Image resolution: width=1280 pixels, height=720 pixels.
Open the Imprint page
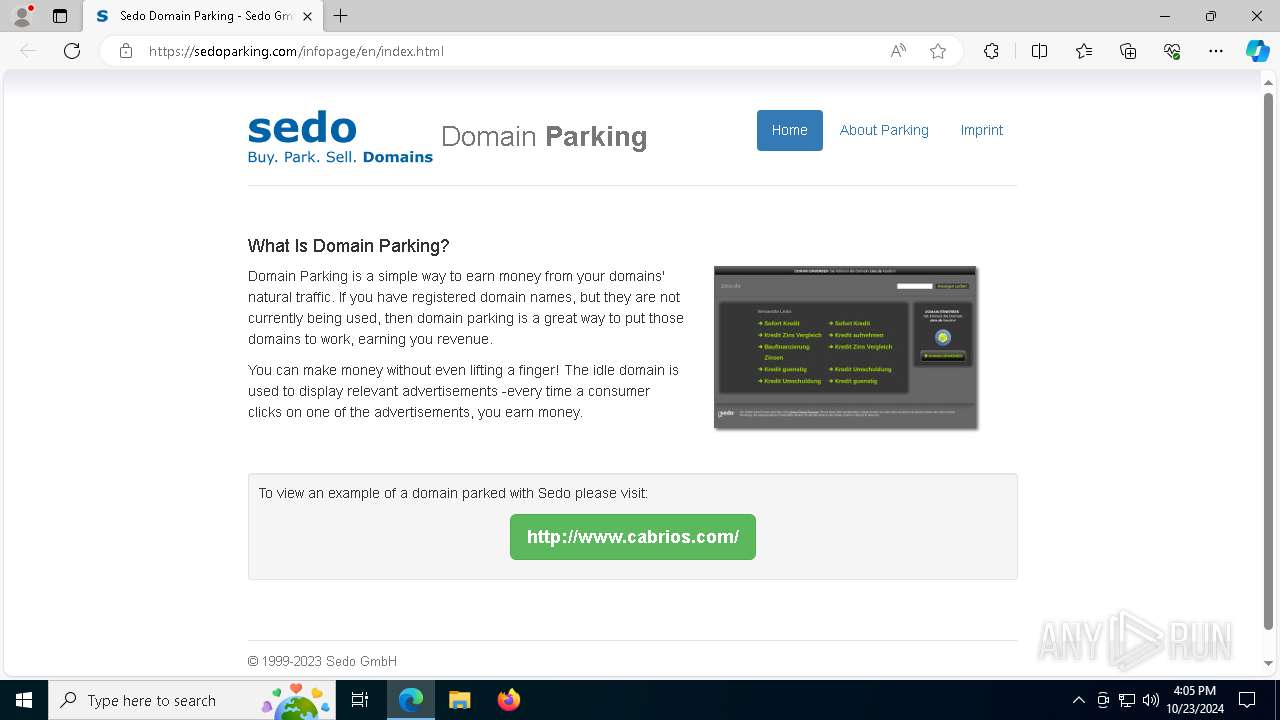coord(981,130)
